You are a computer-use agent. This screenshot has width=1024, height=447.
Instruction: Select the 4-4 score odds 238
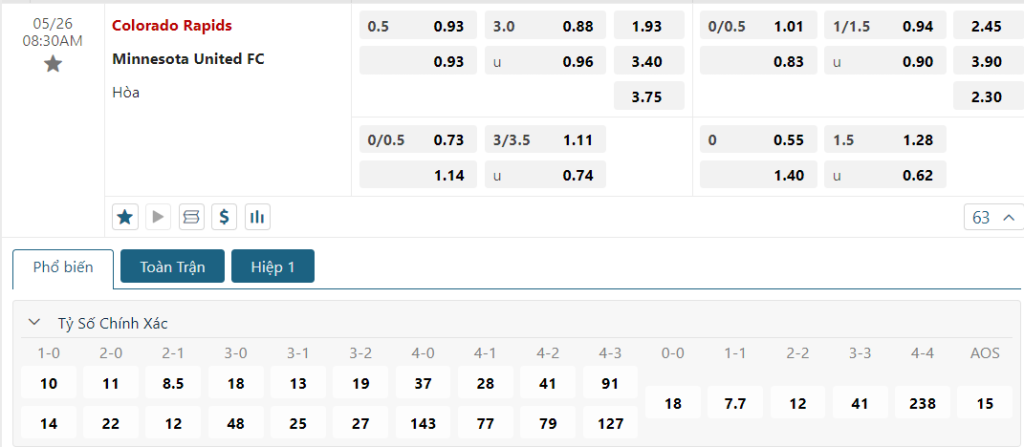tap(923, 403)
